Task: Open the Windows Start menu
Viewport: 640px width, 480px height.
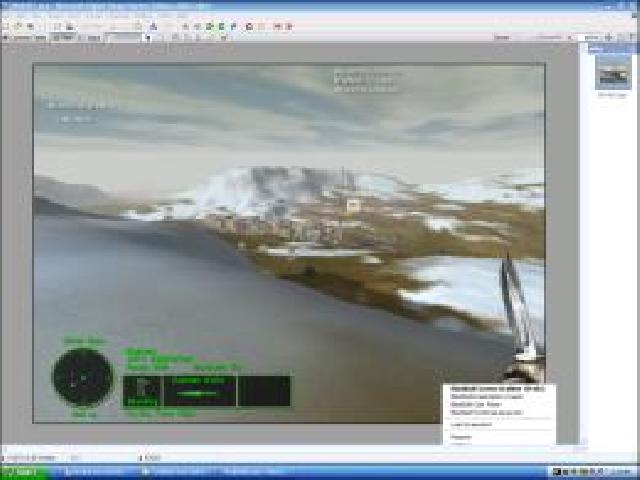Action: (24, 472)
